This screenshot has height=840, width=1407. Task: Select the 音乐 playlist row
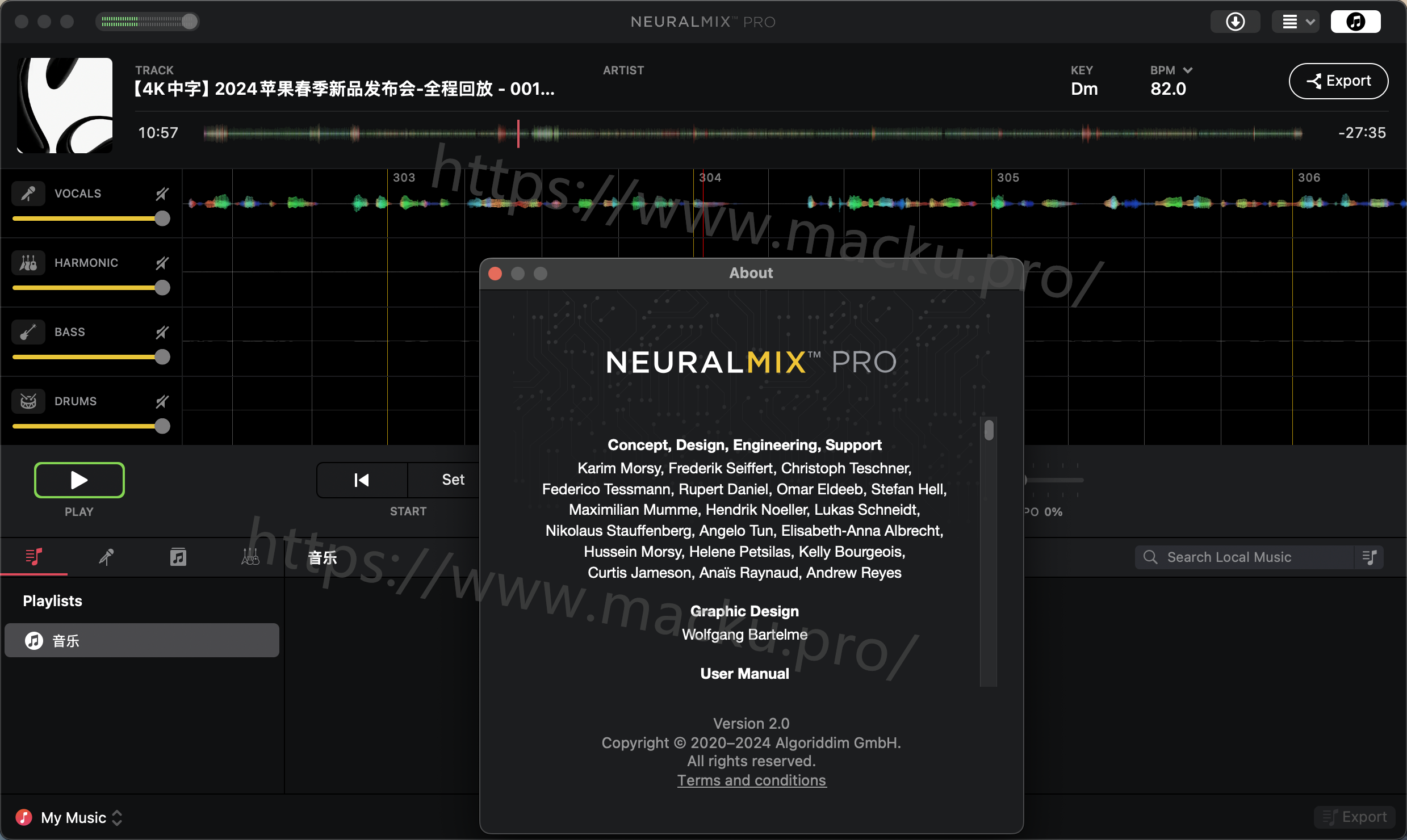pos(142,641)
